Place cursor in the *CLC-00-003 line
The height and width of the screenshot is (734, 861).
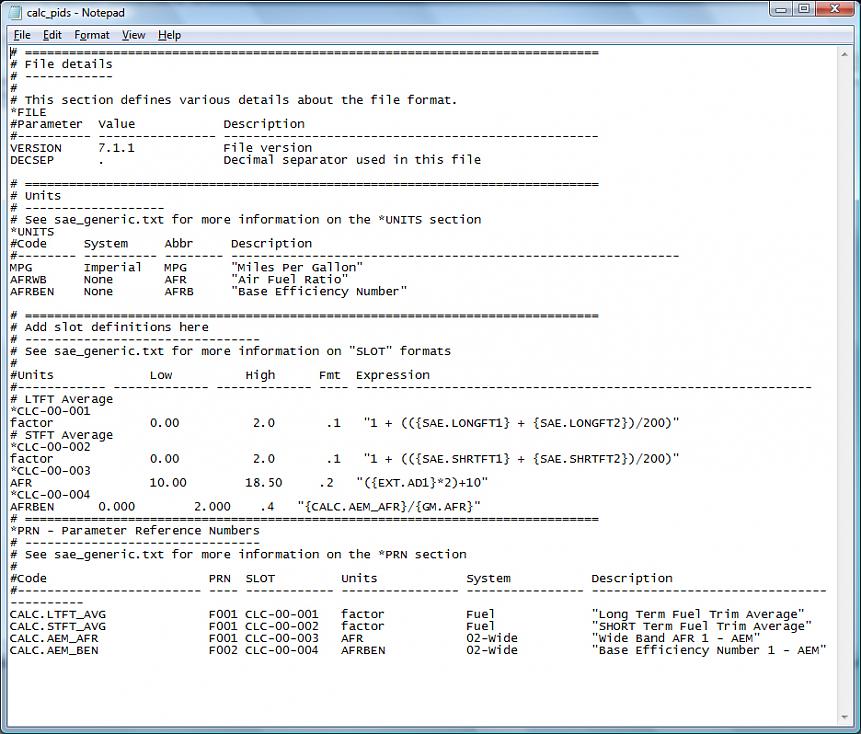50,471
